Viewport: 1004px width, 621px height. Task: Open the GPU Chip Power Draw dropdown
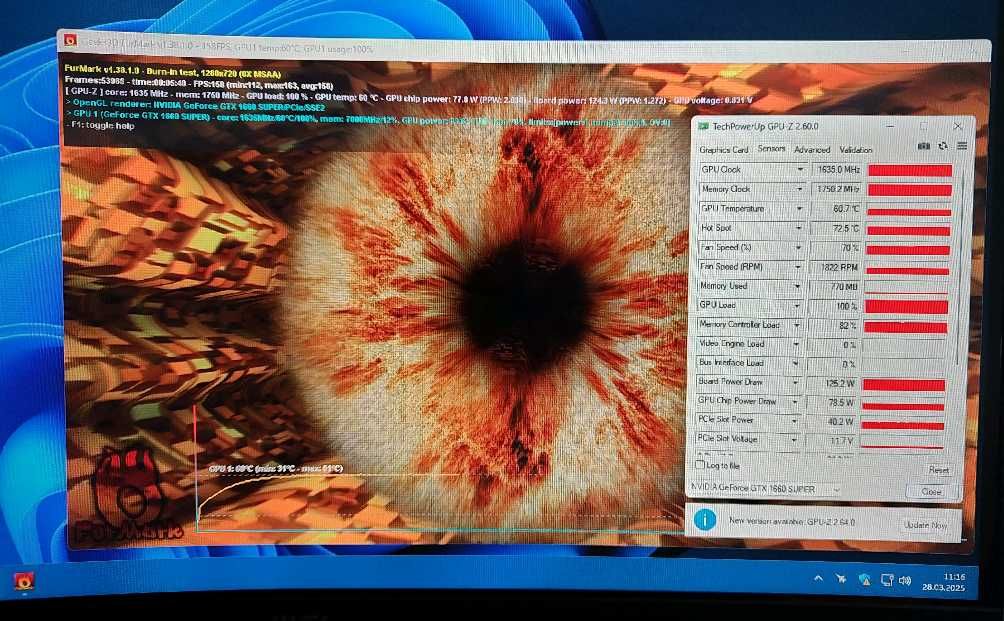point(795,402)
